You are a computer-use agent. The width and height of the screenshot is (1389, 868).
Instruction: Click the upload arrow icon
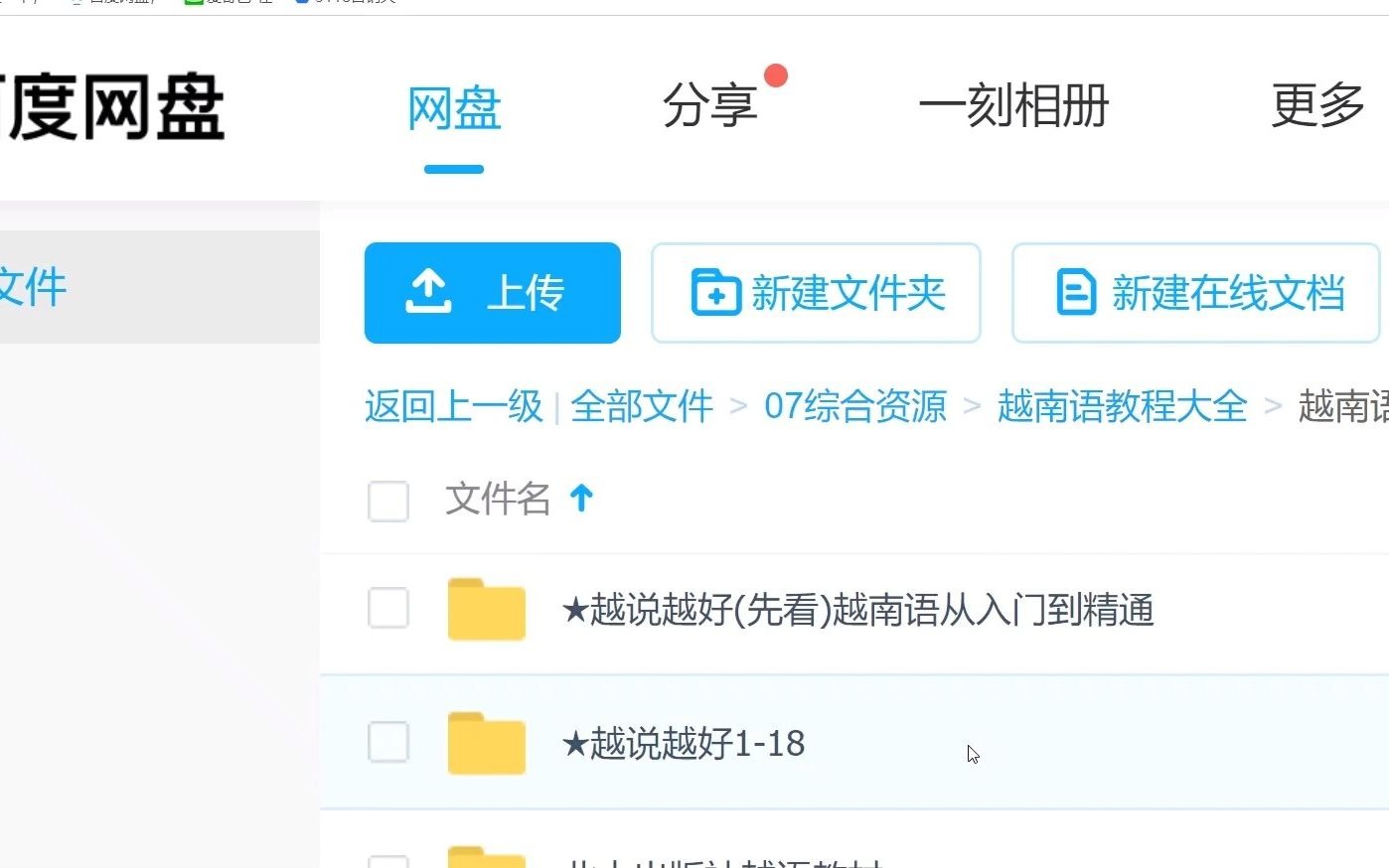pyautogui.click(x=428, y=292)
